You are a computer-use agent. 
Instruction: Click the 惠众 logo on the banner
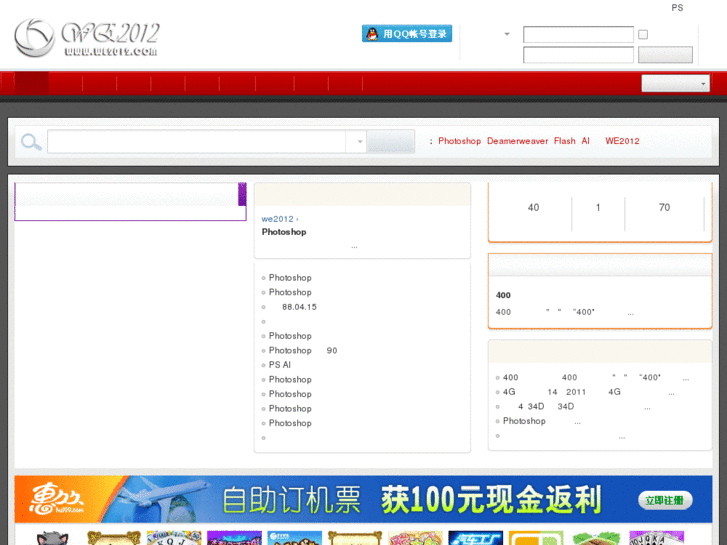pos(56,499)
